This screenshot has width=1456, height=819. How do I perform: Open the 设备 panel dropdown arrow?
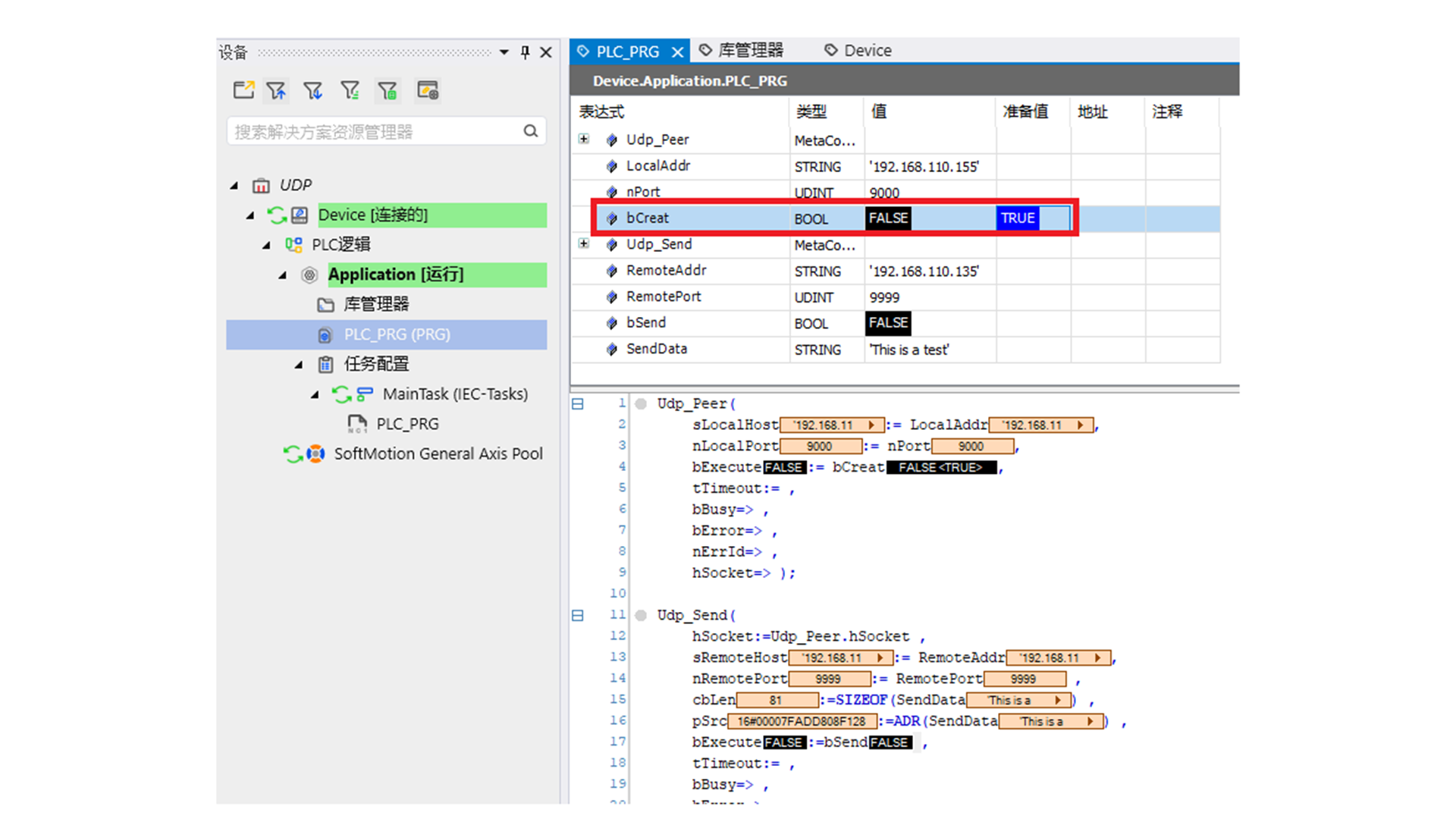504,52
